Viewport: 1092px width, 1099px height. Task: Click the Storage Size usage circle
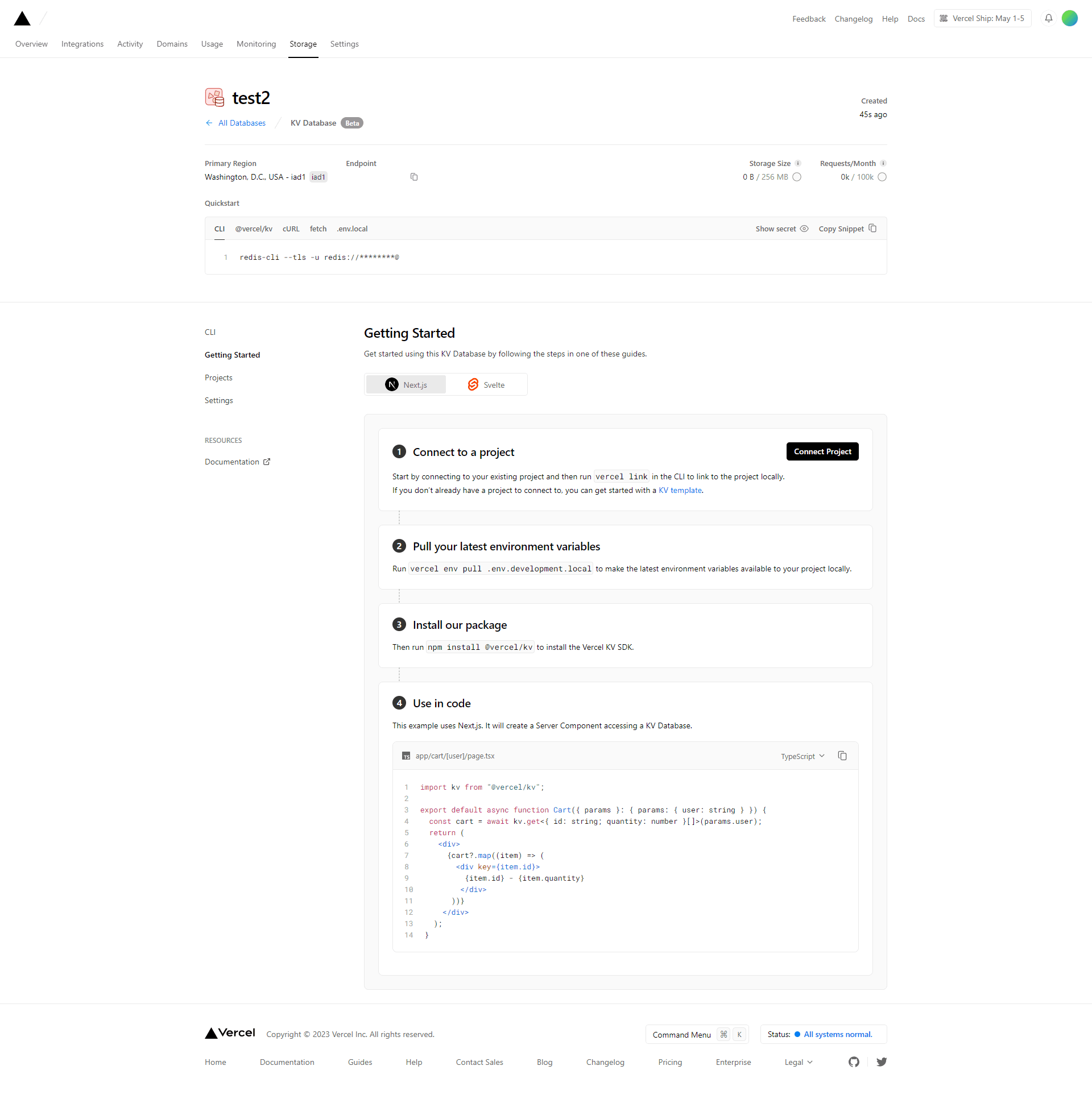[x=797, y=177]
